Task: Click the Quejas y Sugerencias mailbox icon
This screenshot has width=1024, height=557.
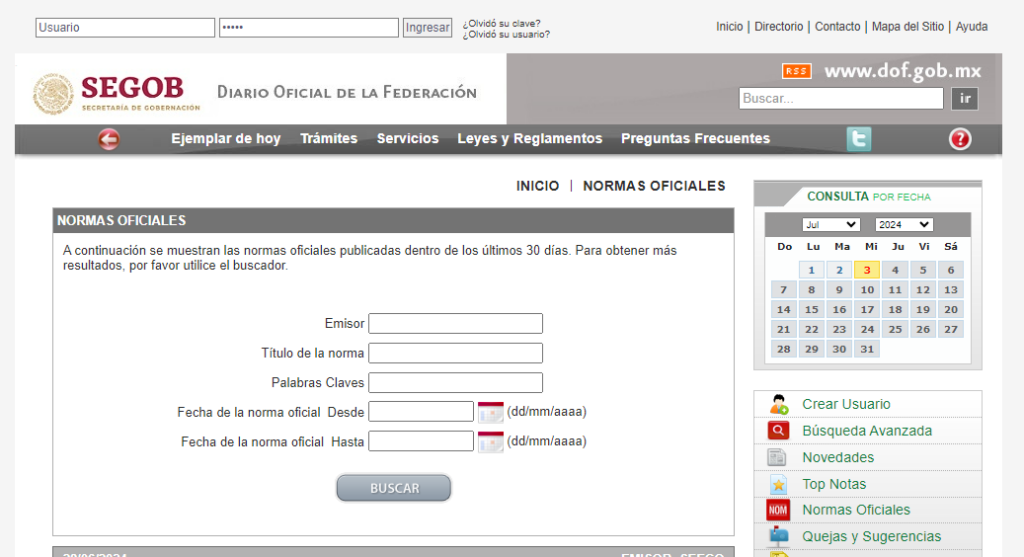Action: point(778,536)
